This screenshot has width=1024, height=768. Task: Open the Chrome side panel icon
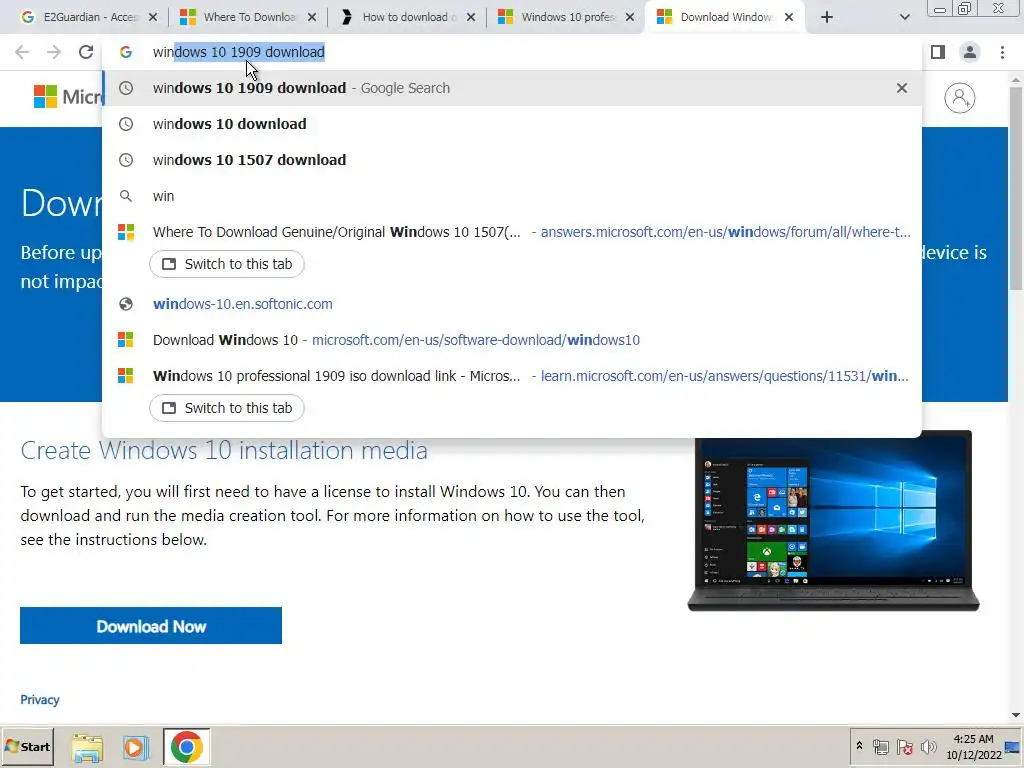coord(938,52)
